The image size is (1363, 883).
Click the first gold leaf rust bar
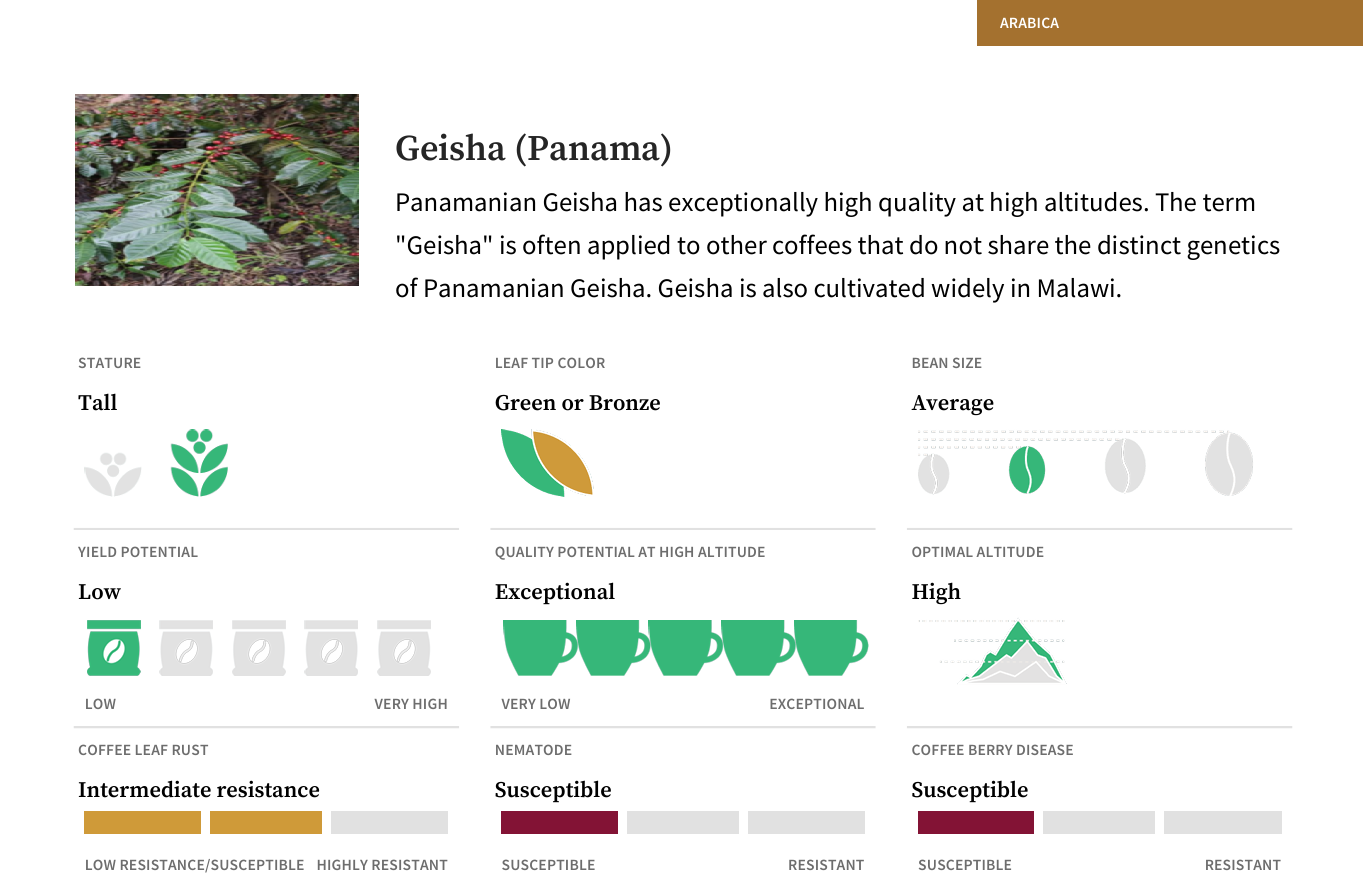click(x=142, y=822)
